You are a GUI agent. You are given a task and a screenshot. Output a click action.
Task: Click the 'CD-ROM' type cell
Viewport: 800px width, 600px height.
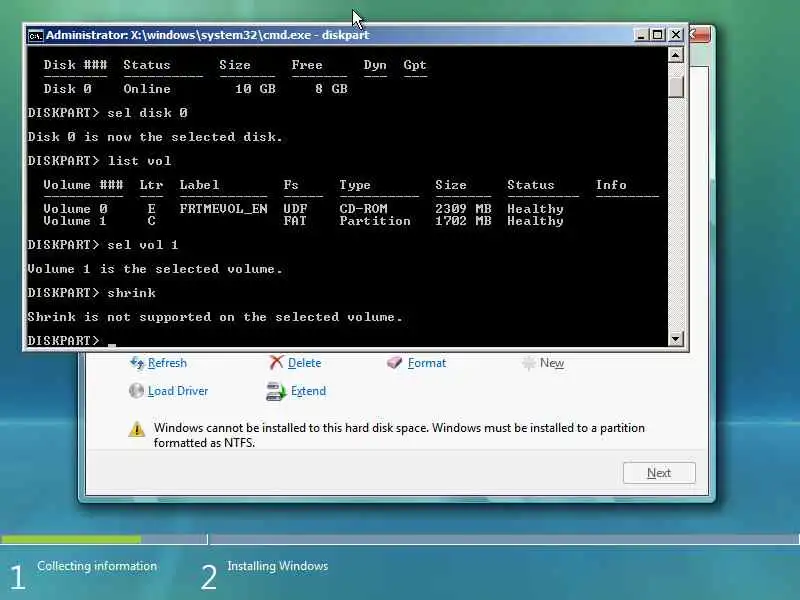click(x=363, y=209)
